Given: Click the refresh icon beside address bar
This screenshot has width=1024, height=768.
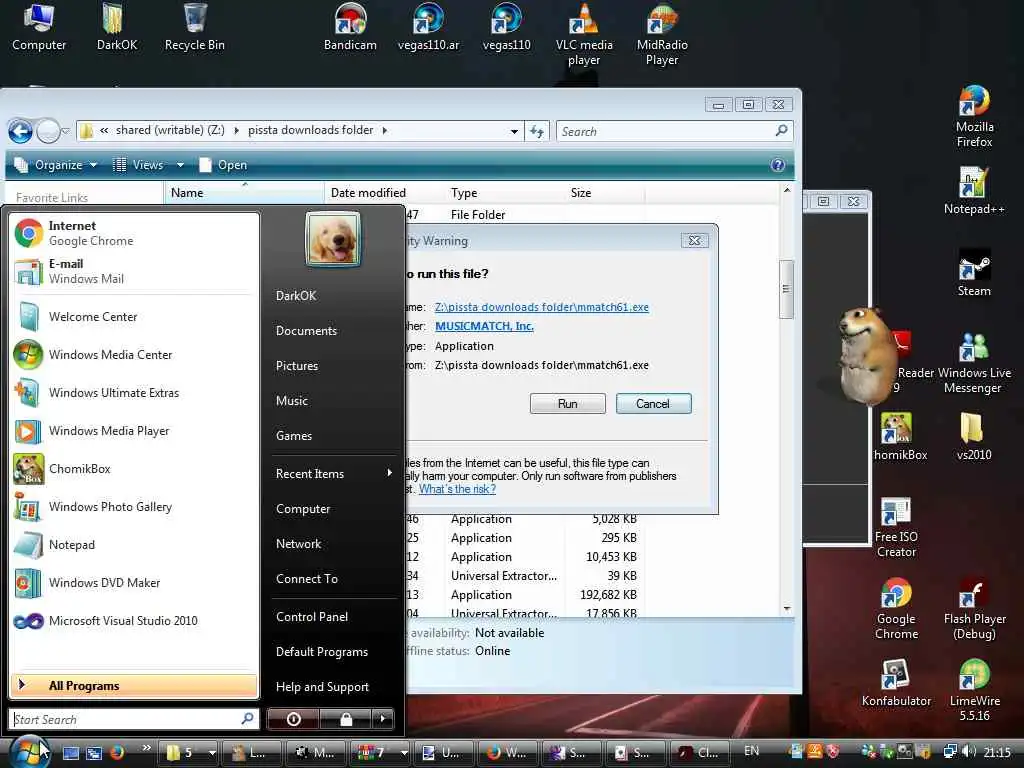Looking at the screenshot, I should coord(537,131).
